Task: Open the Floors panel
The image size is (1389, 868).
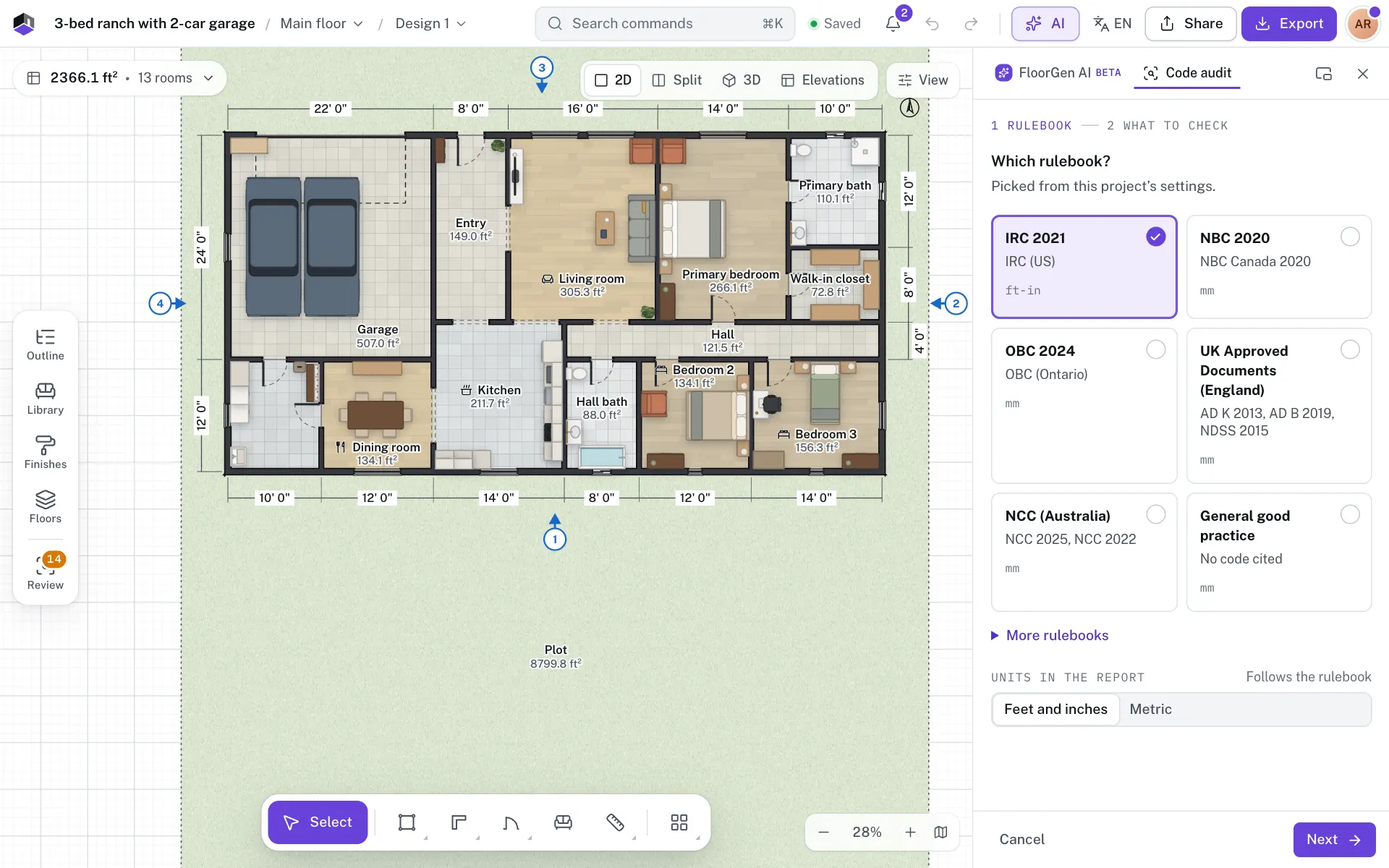Action: tap(46, 508)
